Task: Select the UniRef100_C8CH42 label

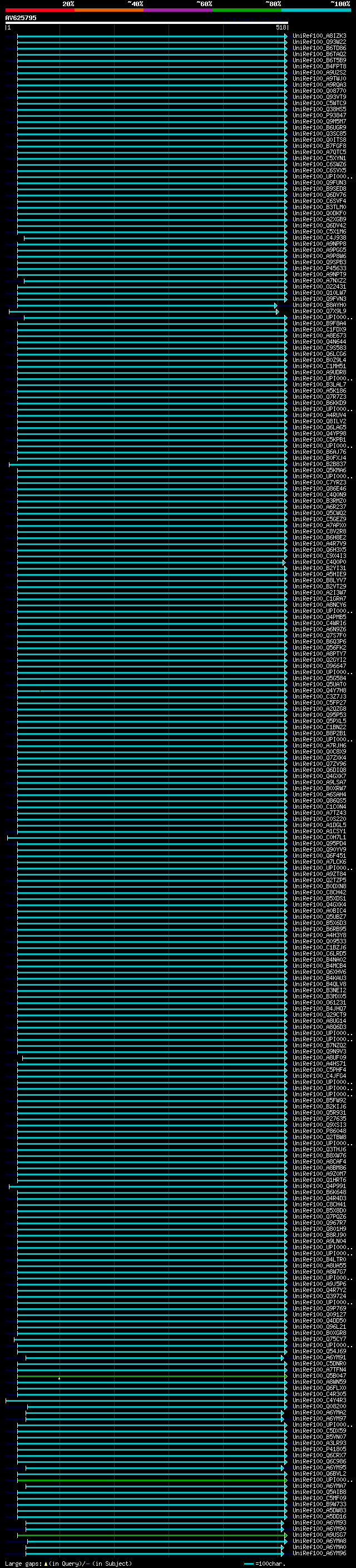Action: [x=319, y=892]
